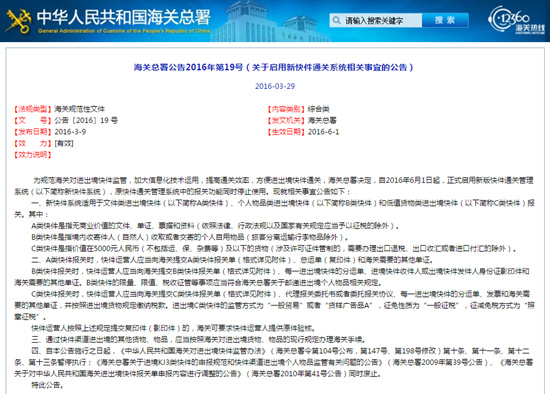Click the paragraph starting C类快件报关时
Screen dimensions: 550x394
[x=274, y=305]
